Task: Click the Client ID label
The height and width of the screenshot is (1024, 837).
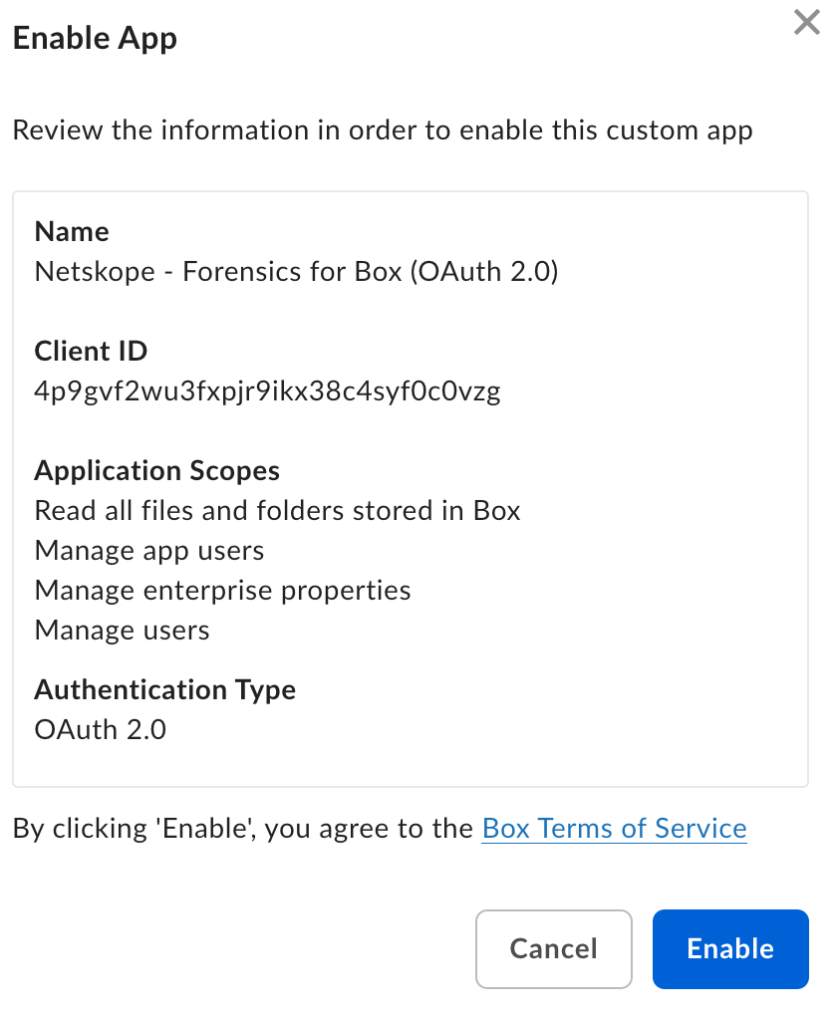Action: [91, 351]
